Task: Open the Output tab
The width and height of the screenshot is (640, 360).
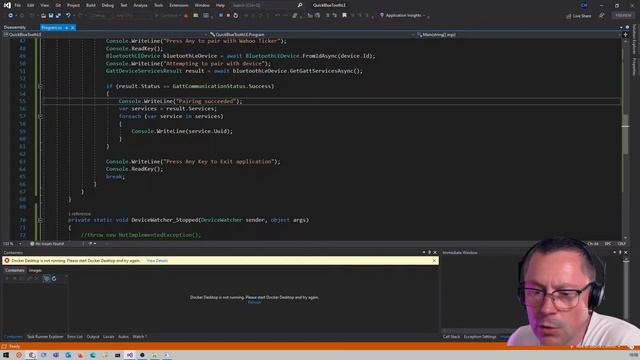Action: pyautogui.click(x=93, y=337)
